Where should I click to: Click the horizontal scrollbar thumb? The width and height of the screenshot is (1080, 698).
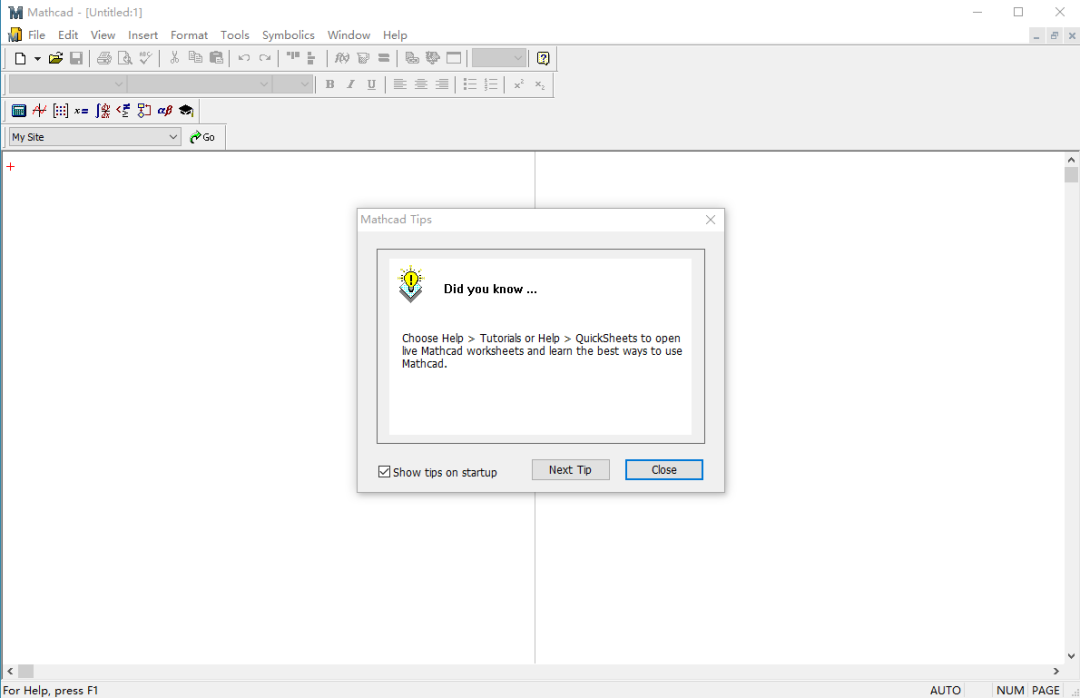point(25,671)
